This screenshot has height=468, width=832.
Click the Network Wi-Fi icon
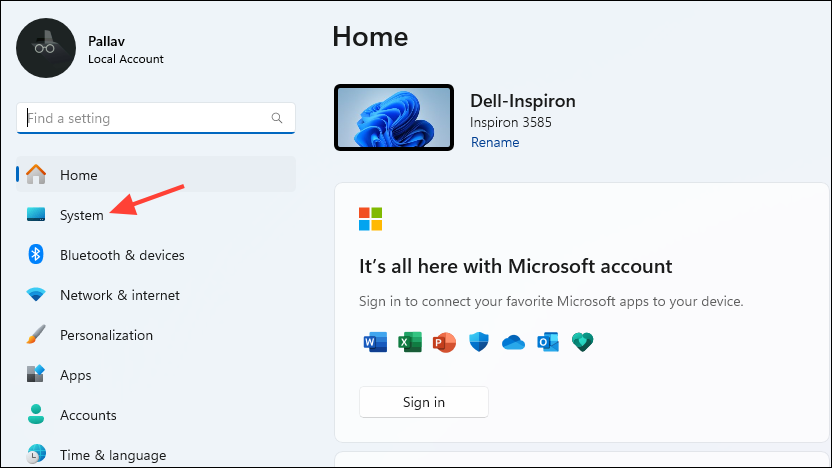[x=36, y=294]
